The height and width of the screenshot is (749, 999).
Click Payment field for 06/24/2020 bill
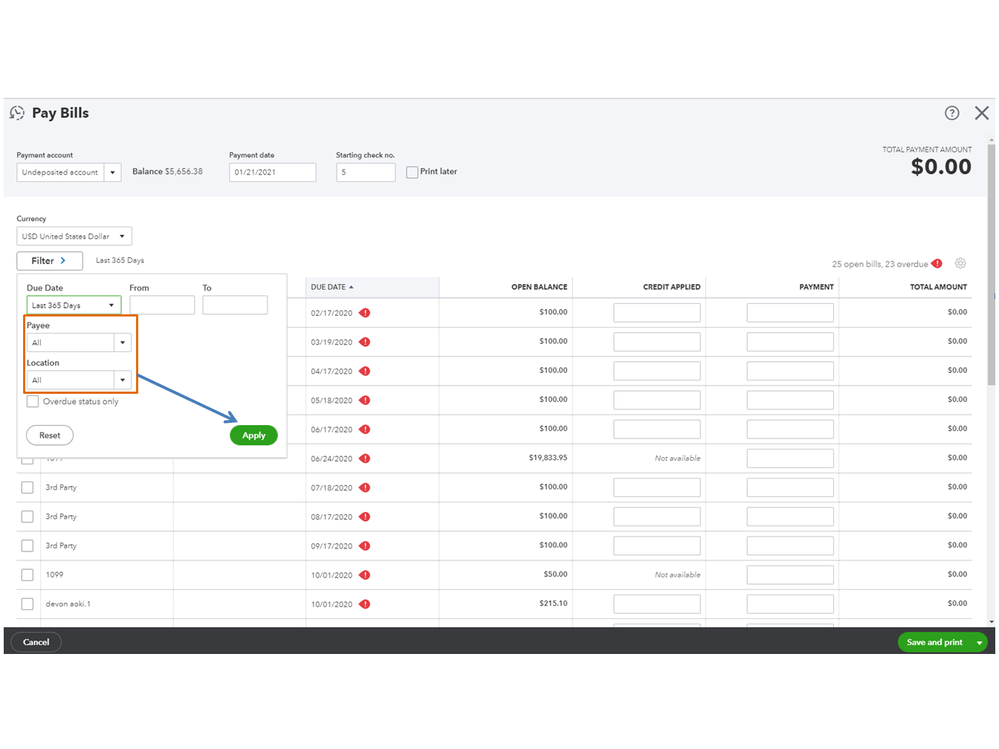click(790, 458)
